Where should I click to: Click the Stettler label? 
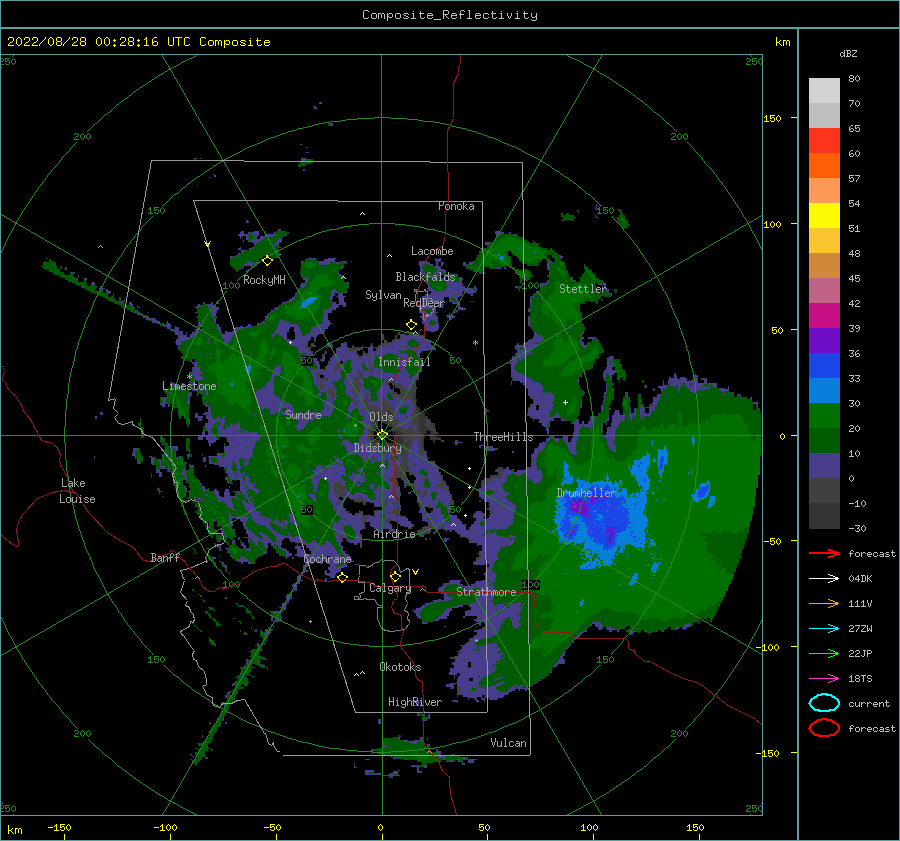coord(583,289)
